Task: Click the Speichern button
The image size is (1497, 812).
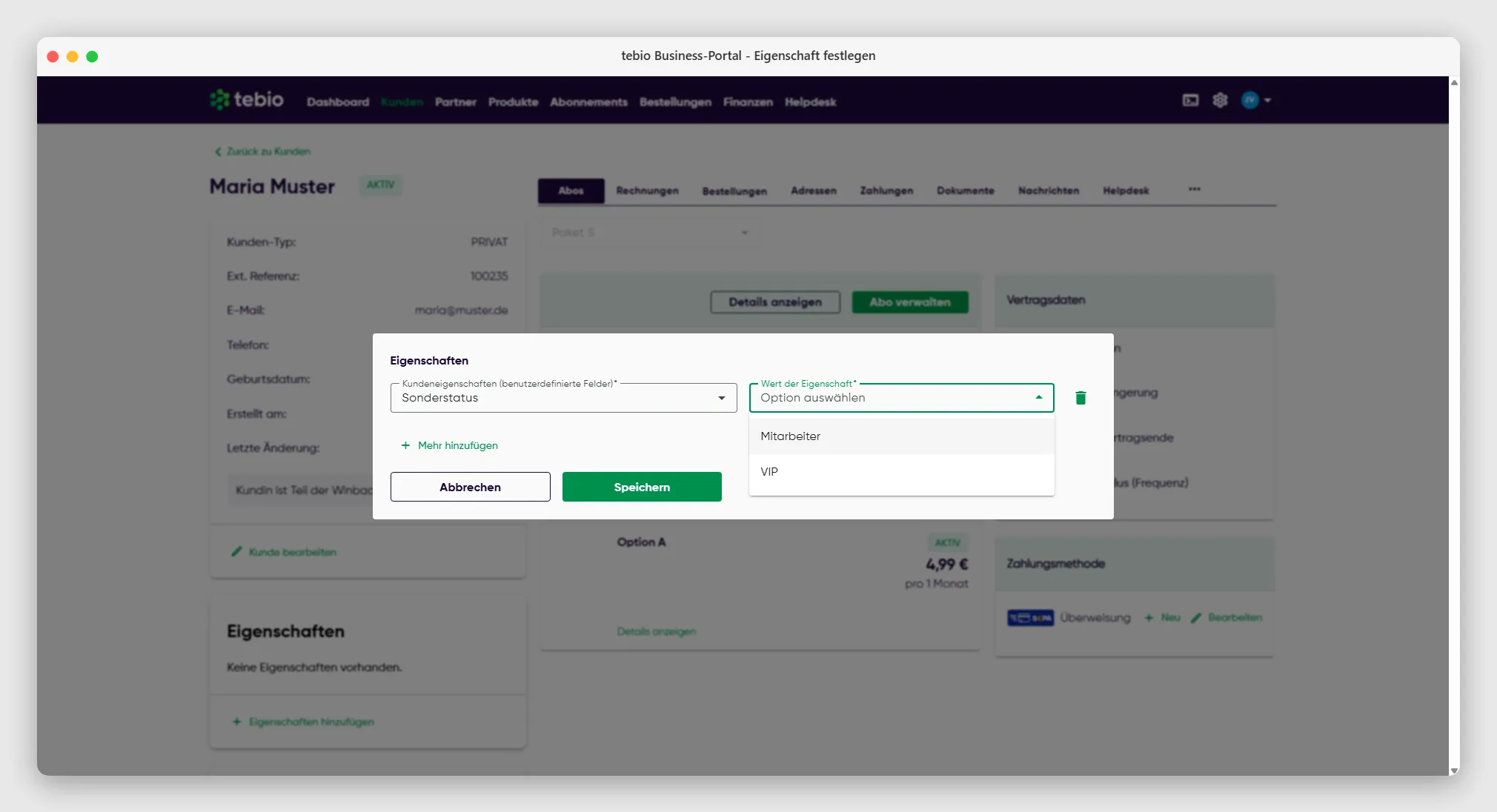Action: point(642,487)
